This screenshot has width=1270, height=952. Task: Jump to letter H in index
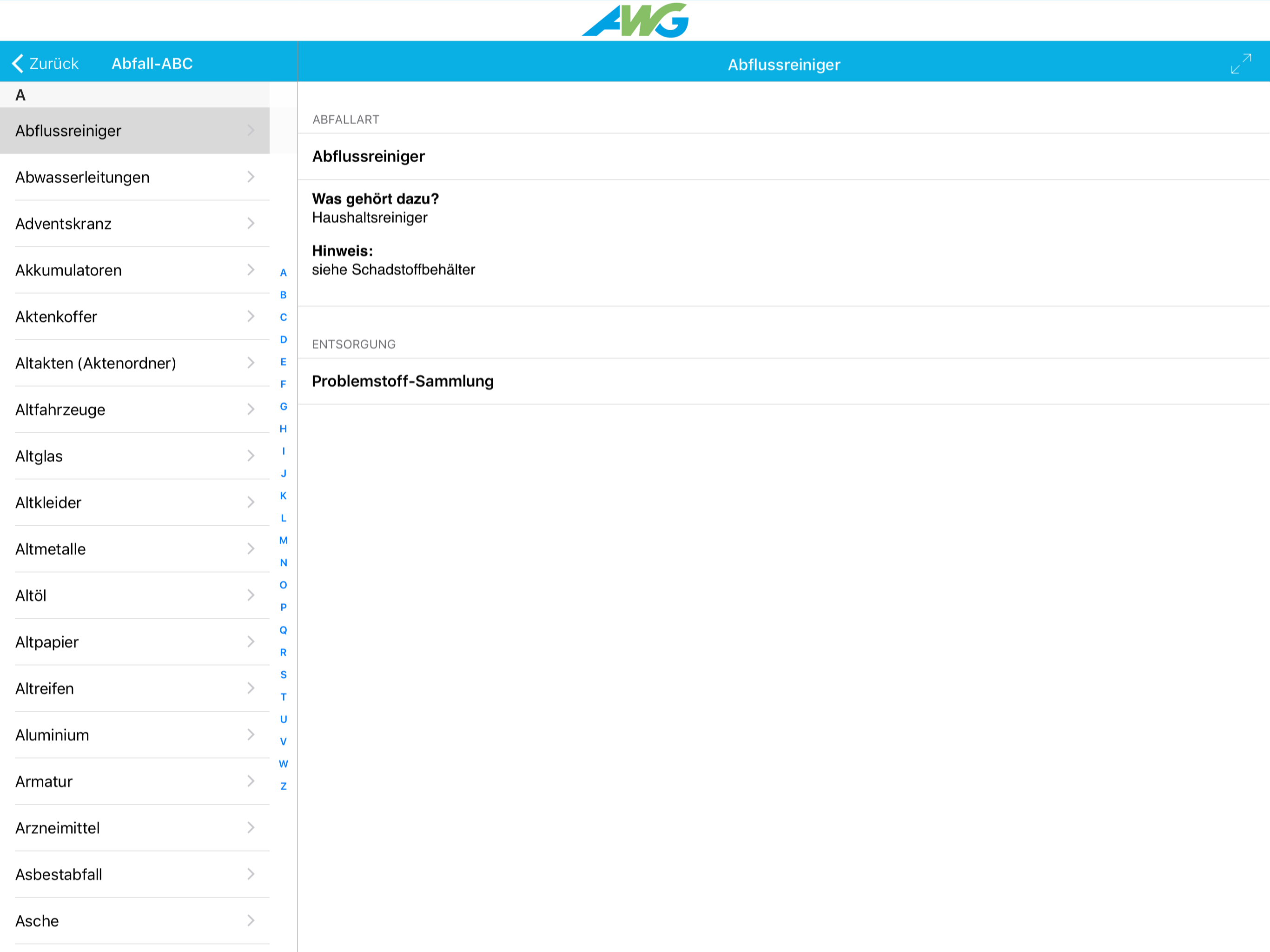(x=283, y=429)
